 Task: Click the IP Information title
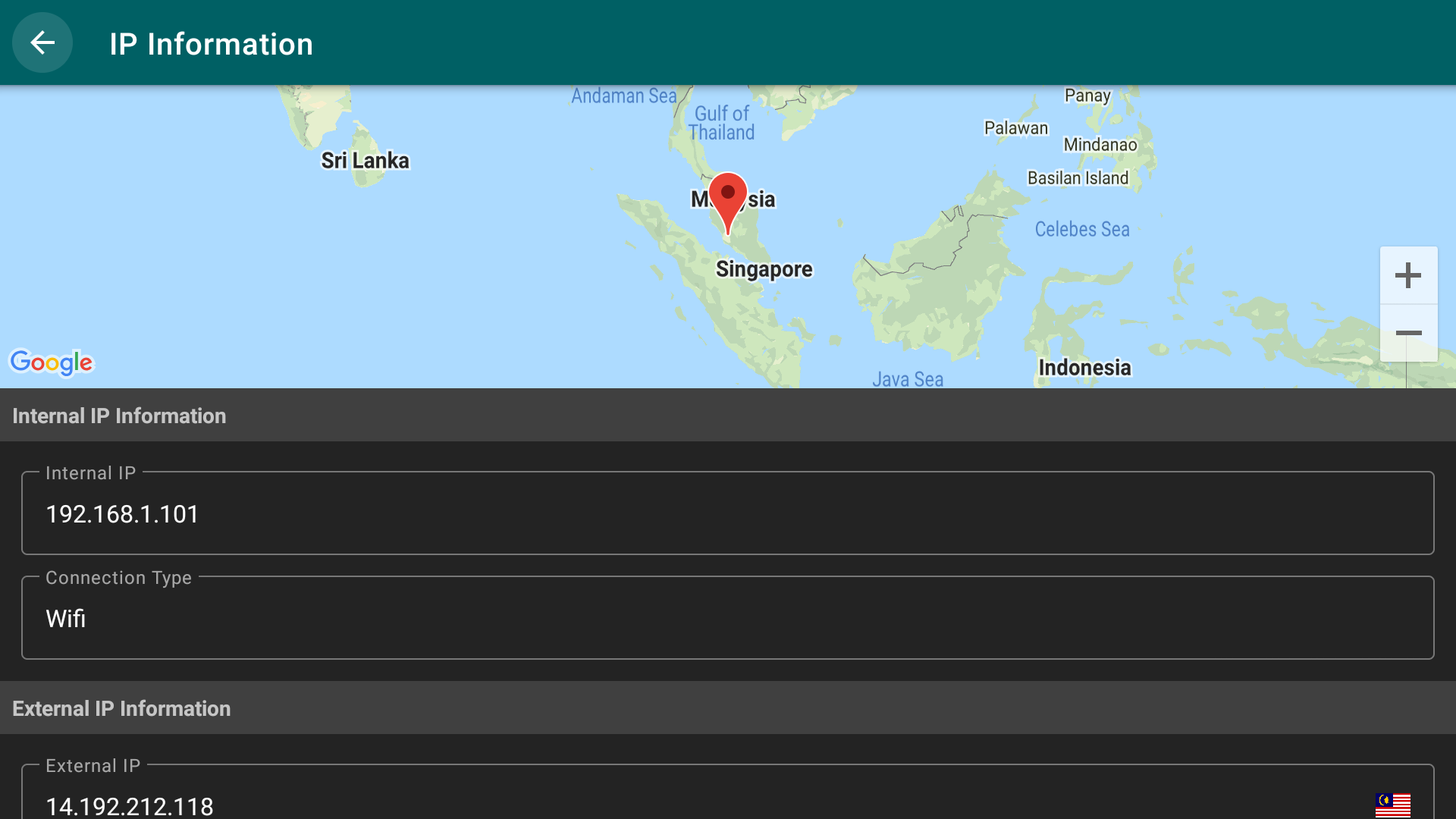(211, 44)
